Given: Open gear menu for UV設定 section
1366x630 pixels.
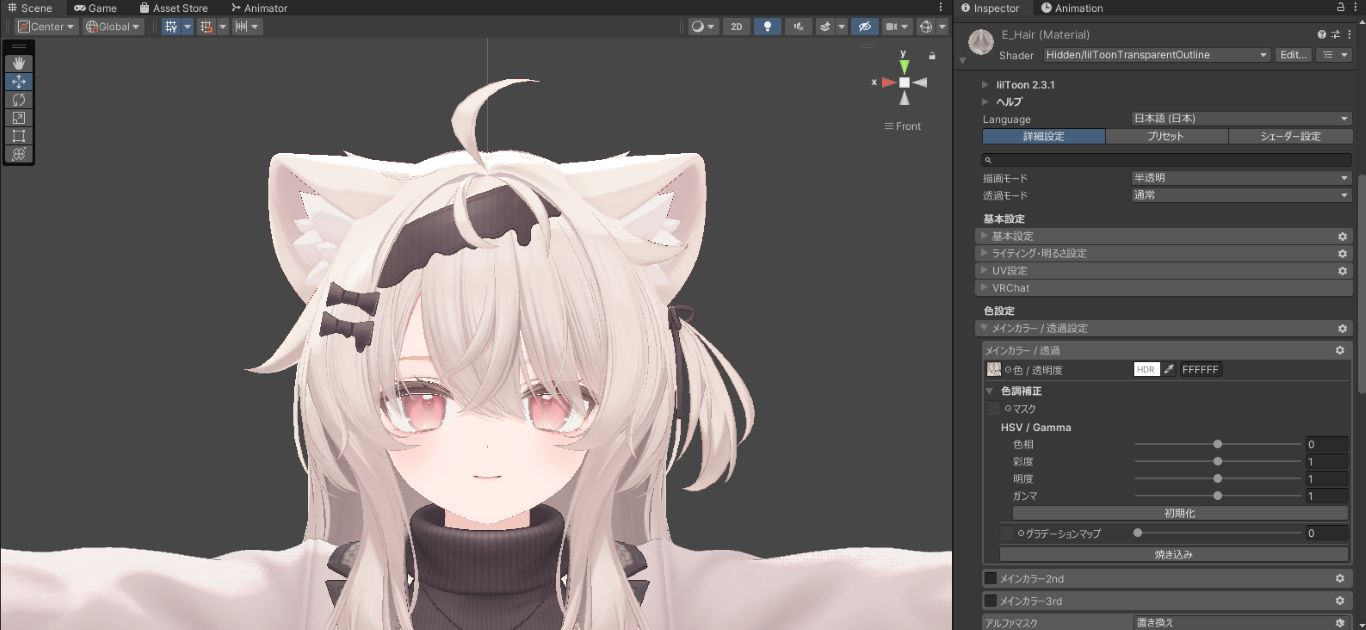Looking at the screenshot, I should pyautogui.click(x=1342, y=271).
